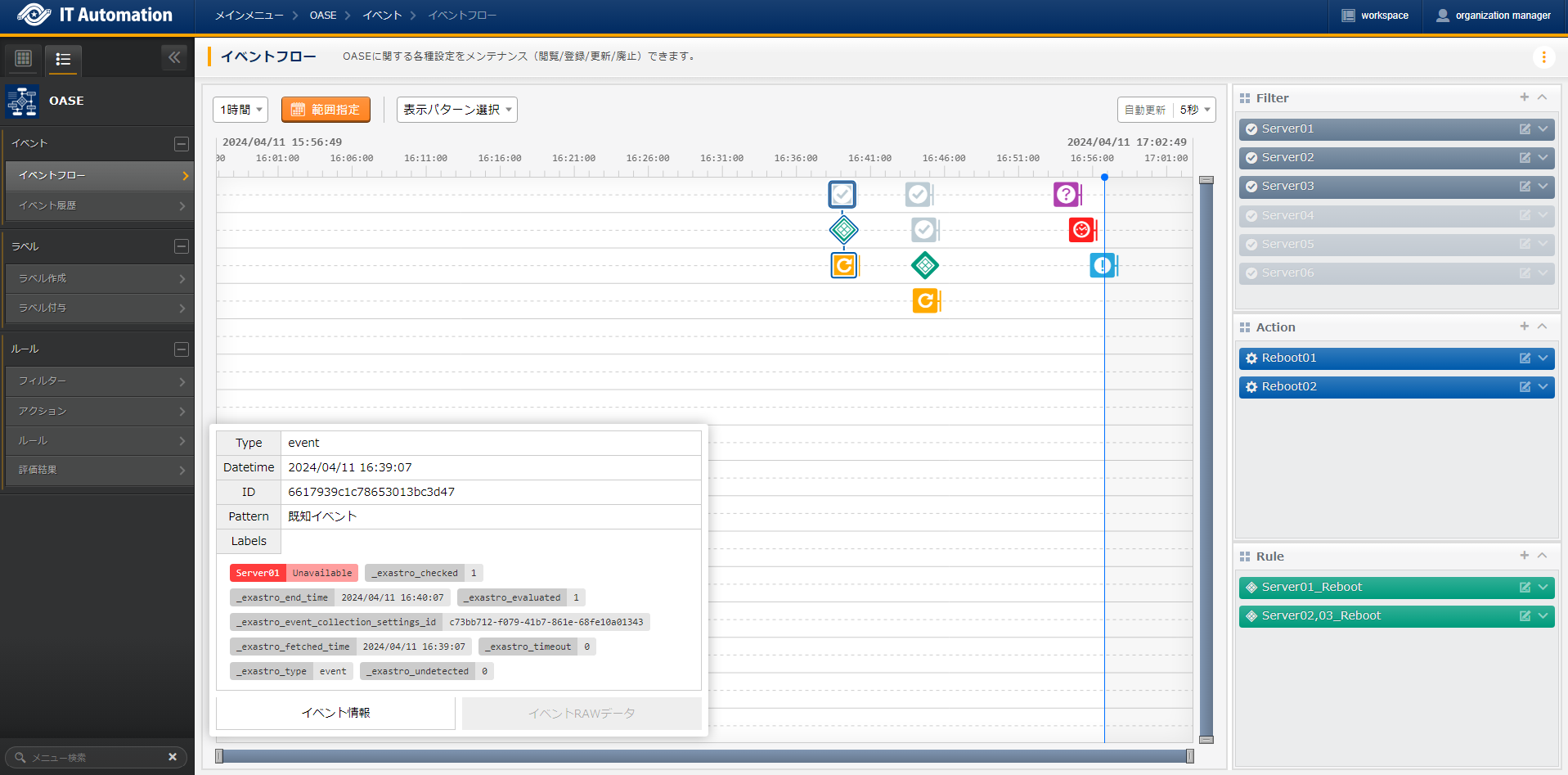The height and width of the screenshot is (775, 1568).
Task: Open the 1時間 time range dropdown
Action: (x=240, y=110)
